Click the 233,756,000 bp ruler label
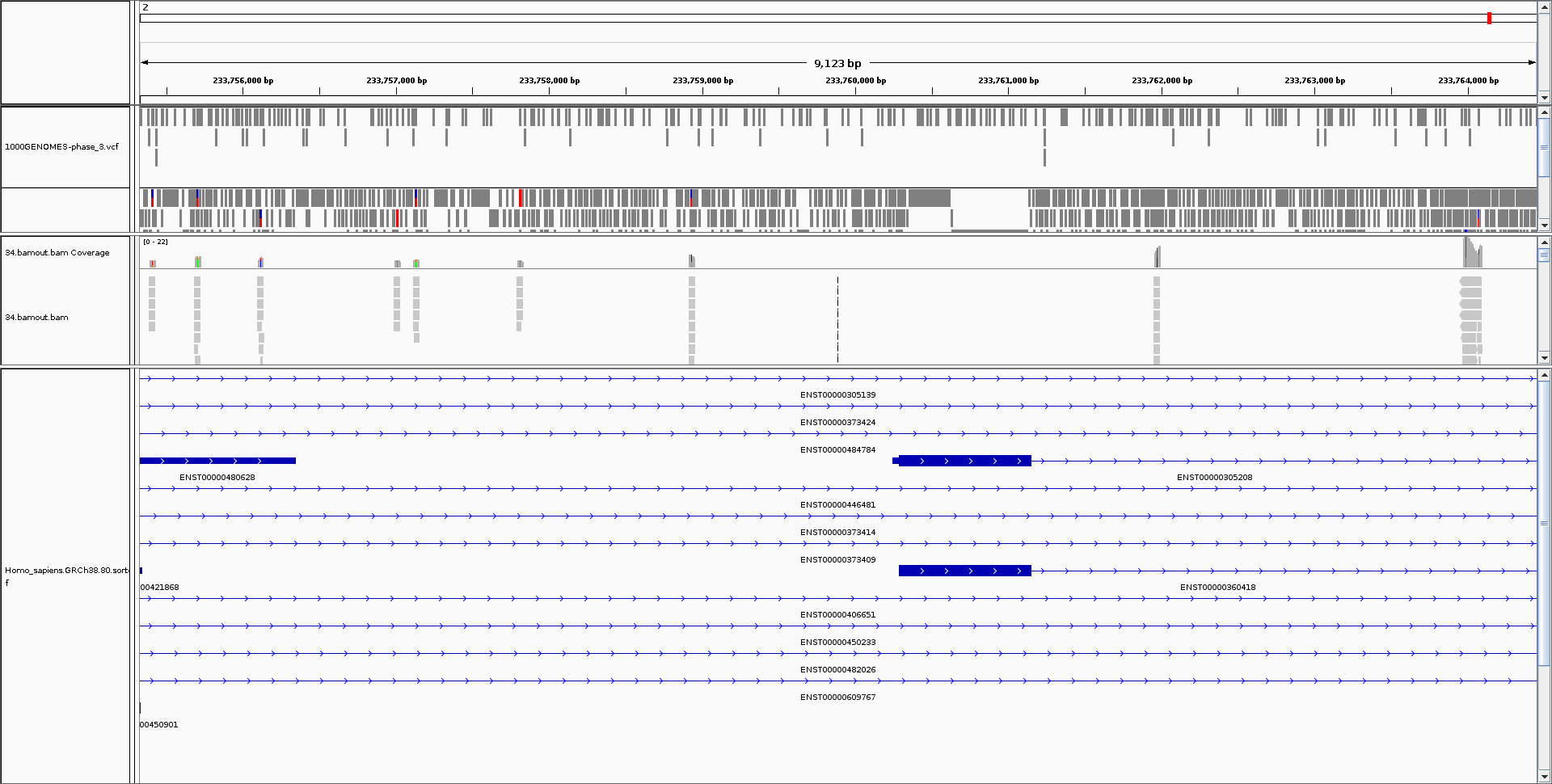 (x=242, y=80)
